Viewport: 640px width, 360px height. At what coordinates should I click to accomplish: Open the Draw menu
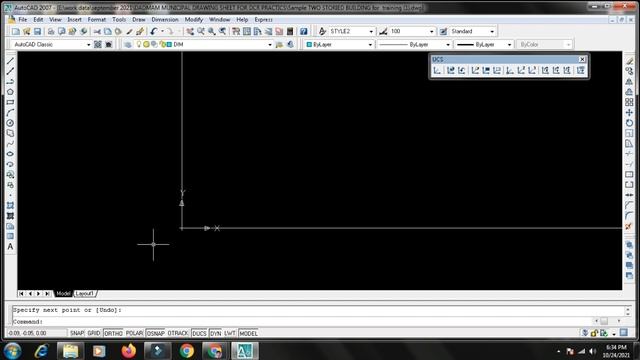coord(139,20)
